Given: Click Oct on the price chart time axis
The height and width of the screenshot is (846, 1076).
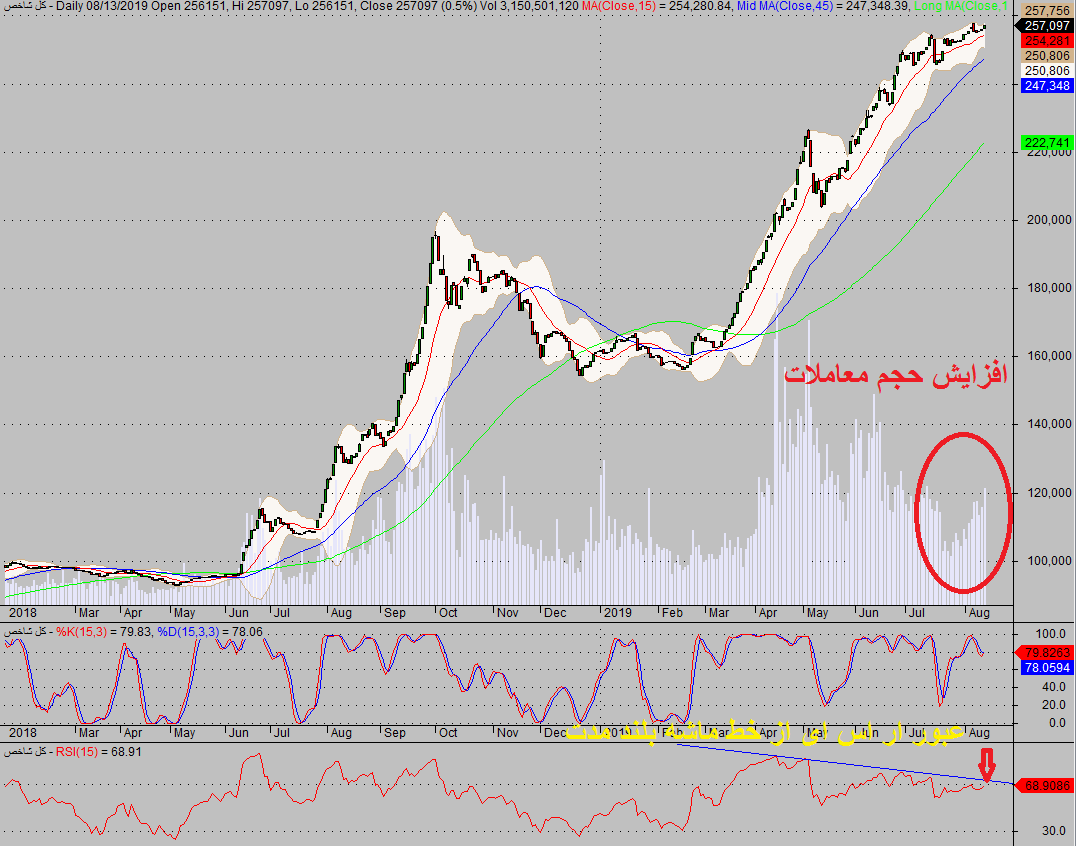Looking at the screenshot, I should 448,613.
